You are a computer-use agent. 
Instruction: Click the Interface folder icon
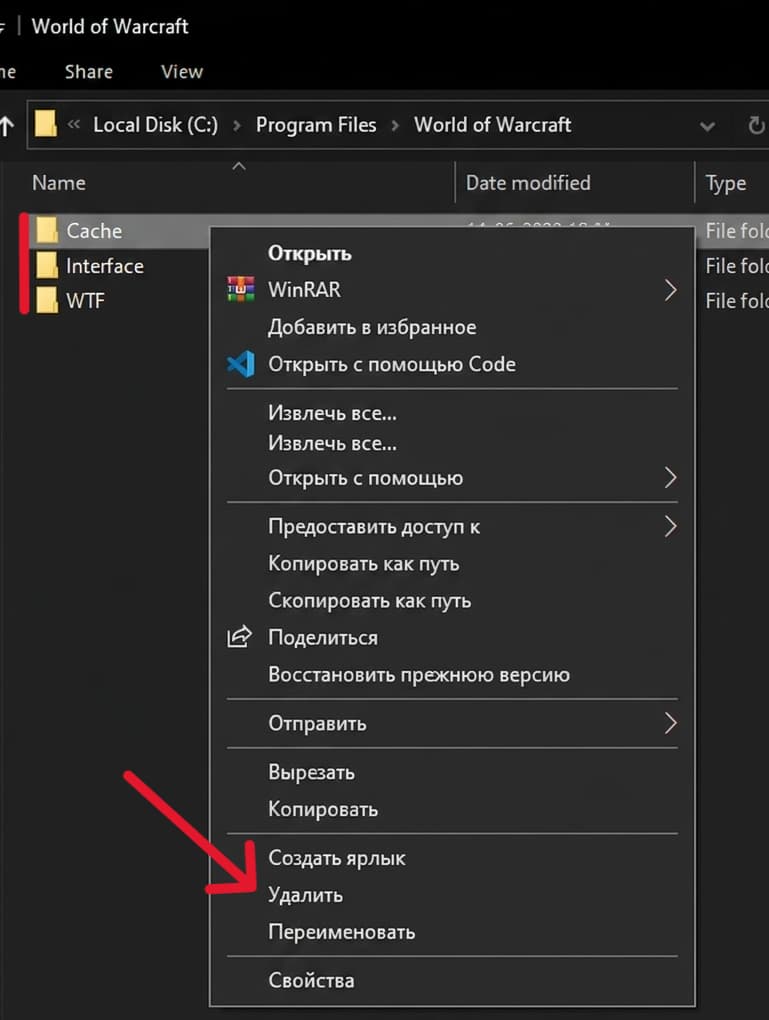point(47,265)
